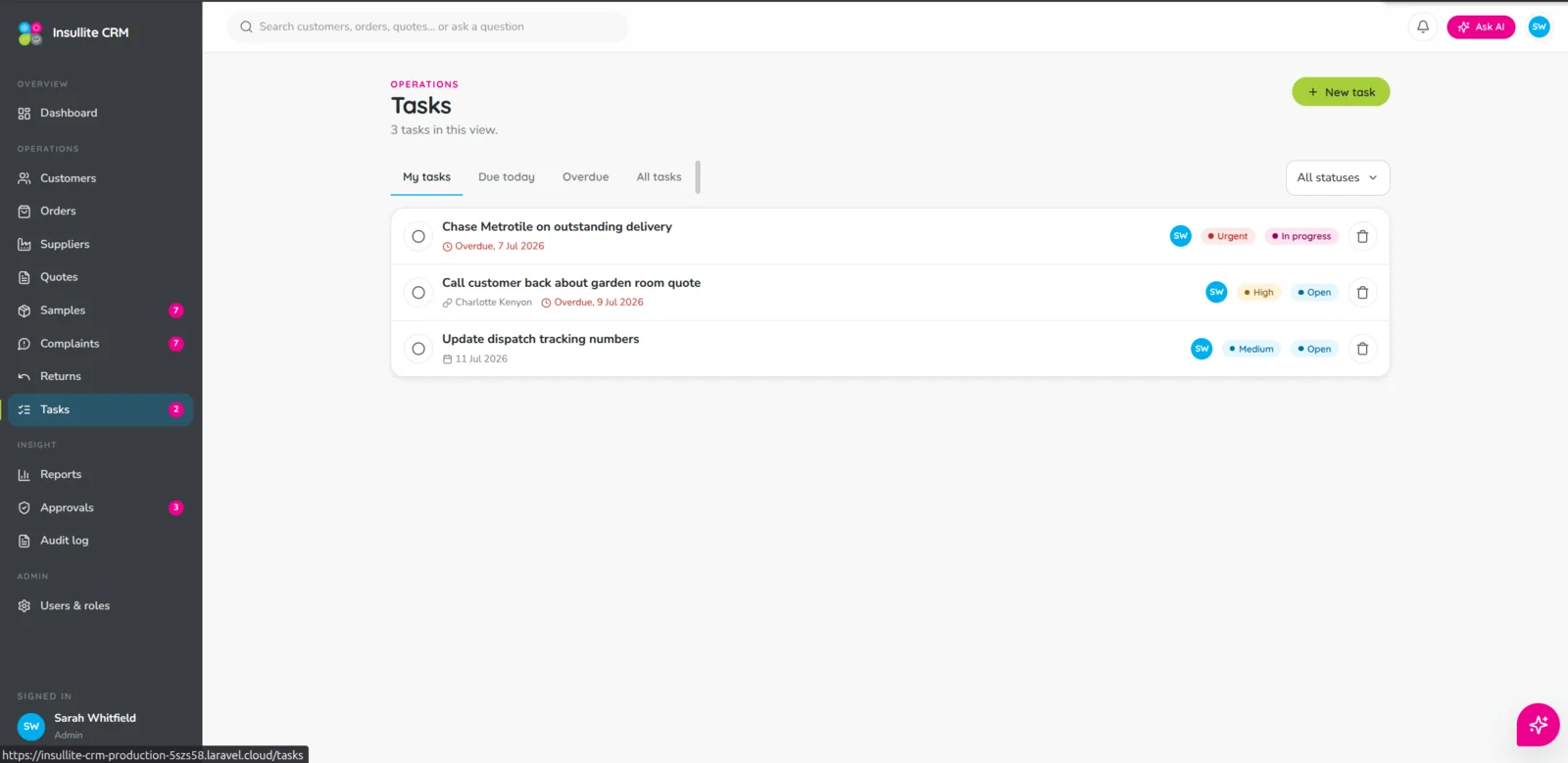Screen dimensions: 1568x763
Task: Open Suppliers from the sidebar
Action: (101, 245)
